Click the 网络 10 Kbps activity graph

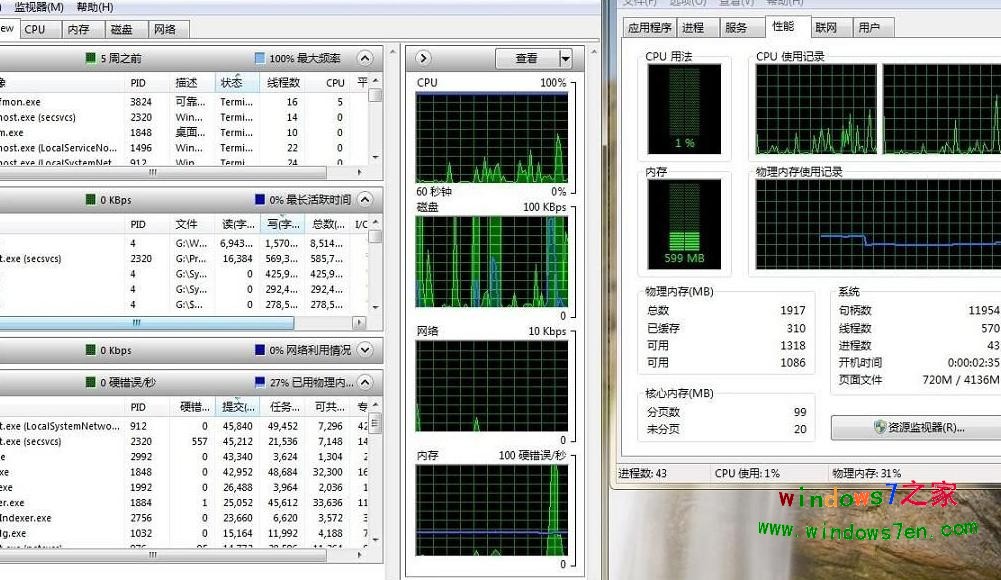(x=490, y=383)
